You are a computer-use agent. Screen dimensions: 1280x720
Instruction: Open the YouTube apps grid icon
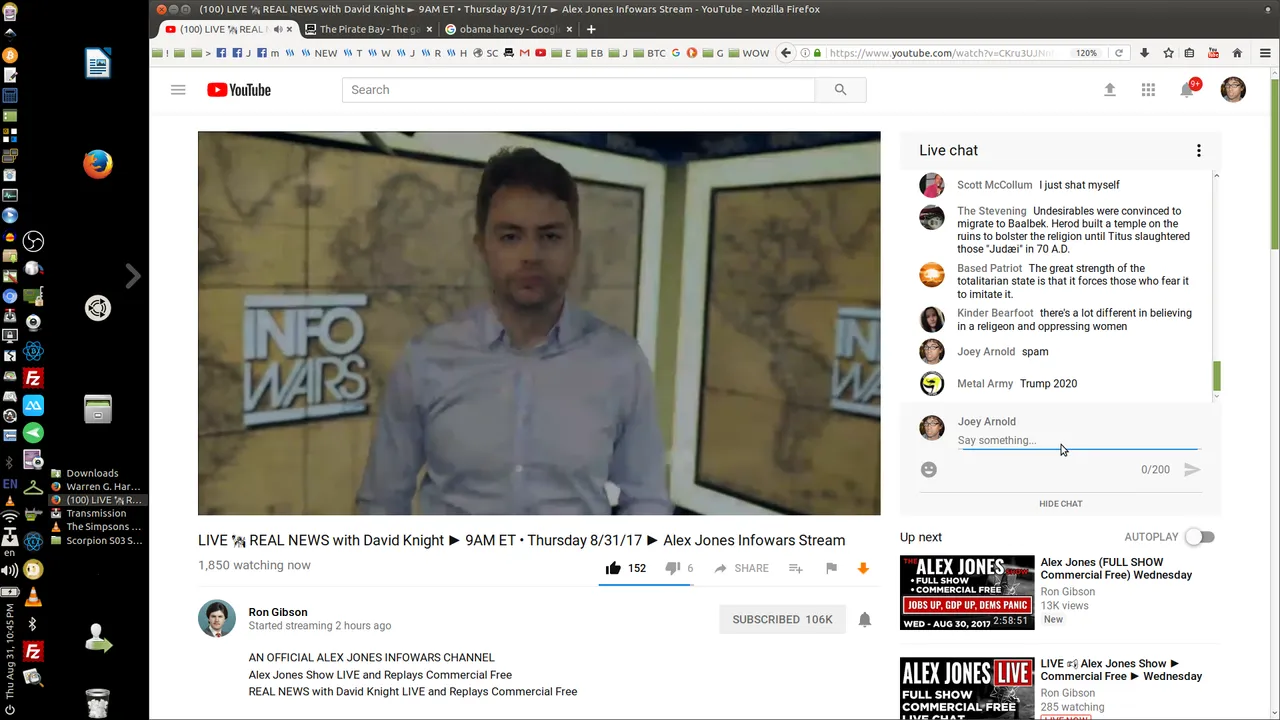1148,90
